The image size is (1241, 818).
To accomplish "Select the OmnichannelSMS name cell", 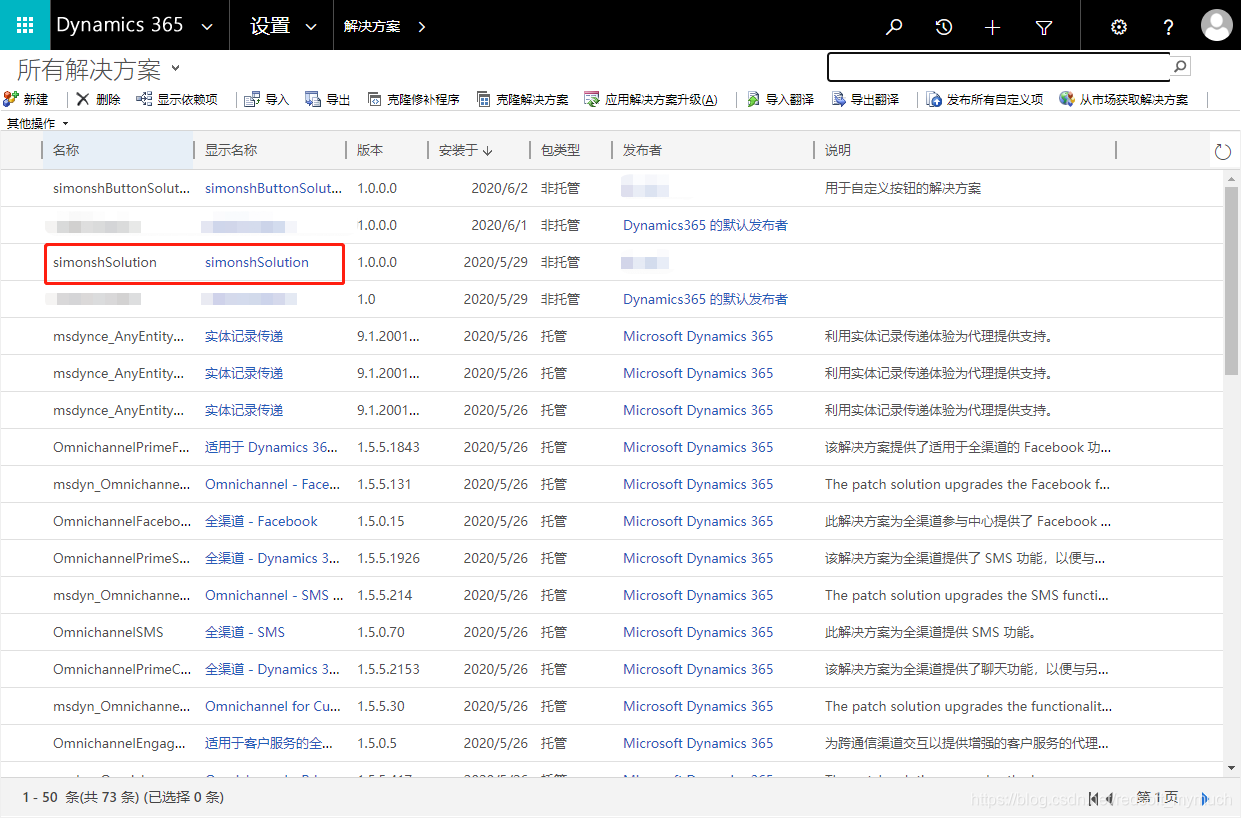I will point(108,632).
